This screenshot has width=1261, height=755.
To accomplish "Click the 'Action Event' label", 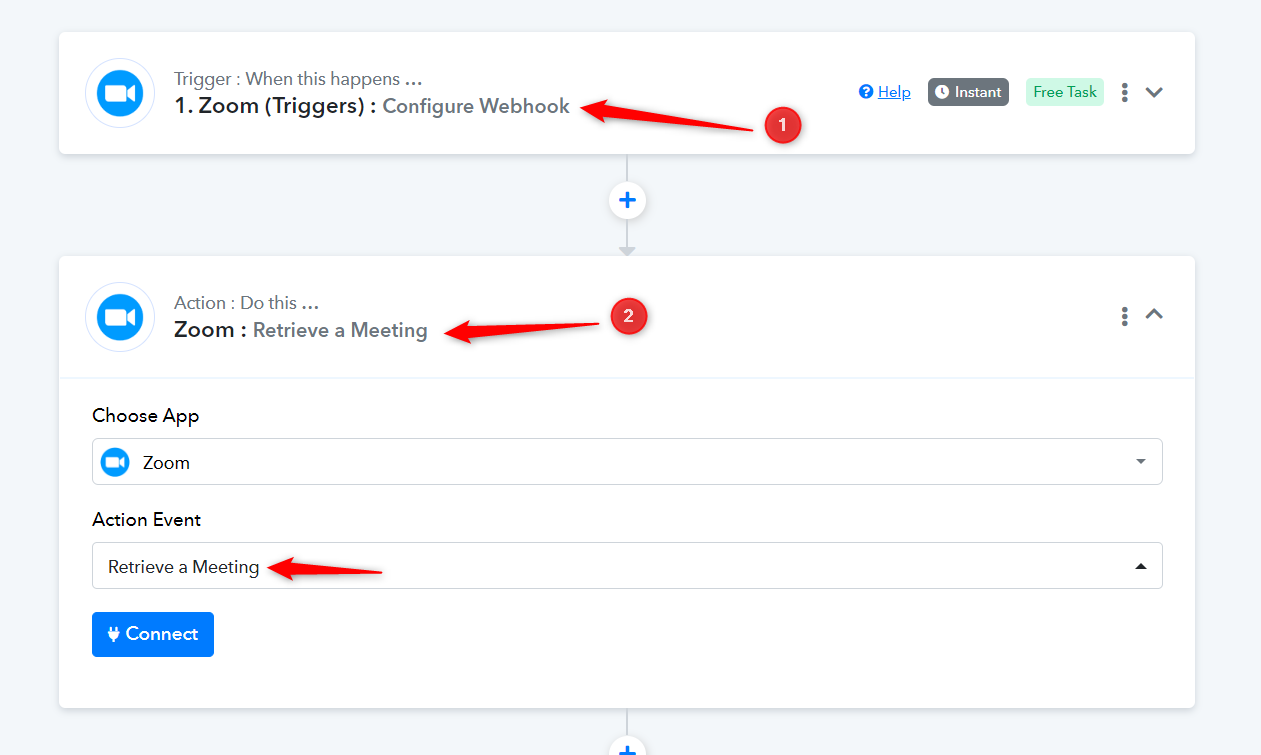I will click(x=147, y=520).
